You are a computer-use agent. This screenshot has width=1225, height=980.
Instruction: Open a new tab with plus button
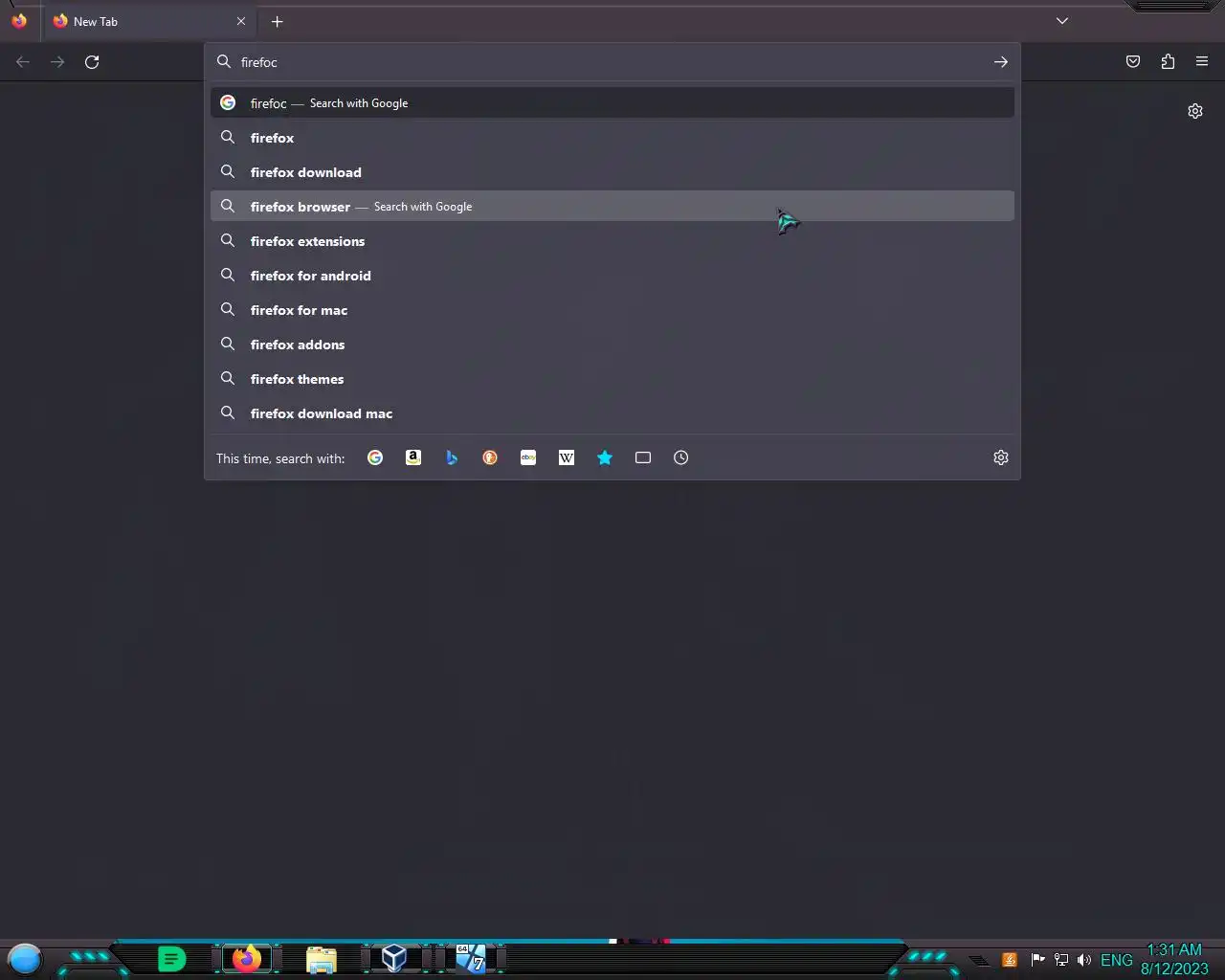pyautogui.click(x=278, y=21)
